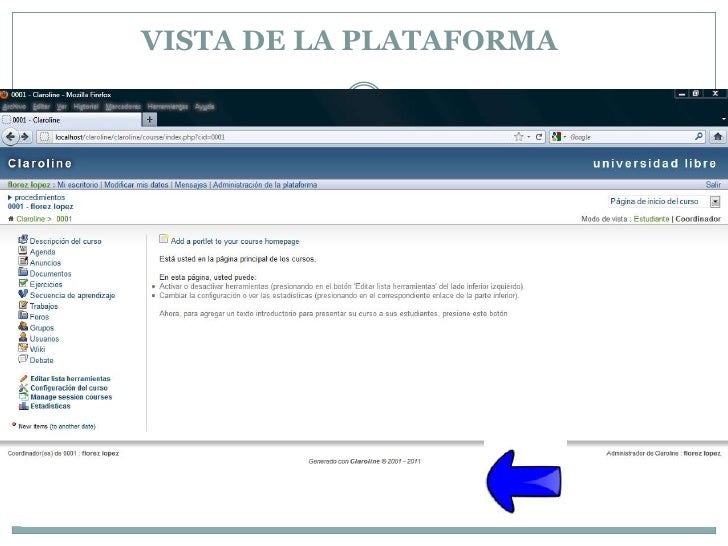Screen dimensions: 728x546
Task: Open the Editar menu
Action: 41,107
